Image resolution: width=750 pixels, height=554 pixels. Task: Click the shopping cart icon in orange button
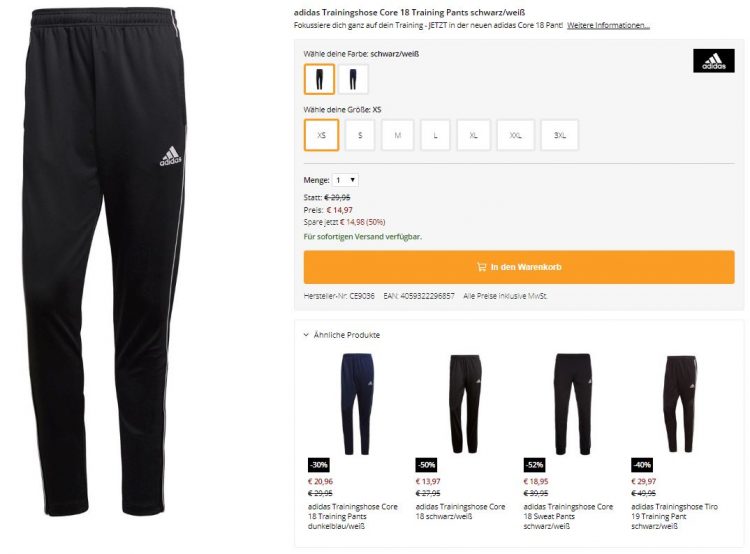[x=481, y=267]
